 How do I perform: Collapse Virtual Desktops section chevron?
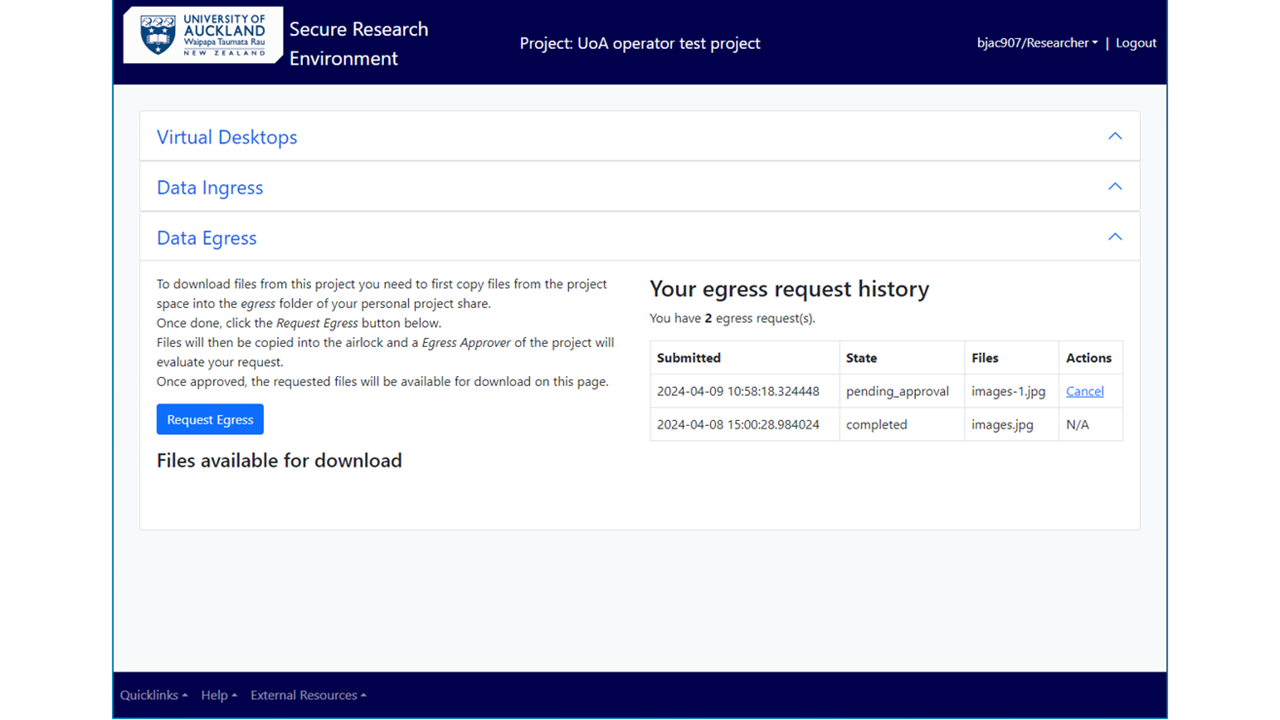point(1115,136)
